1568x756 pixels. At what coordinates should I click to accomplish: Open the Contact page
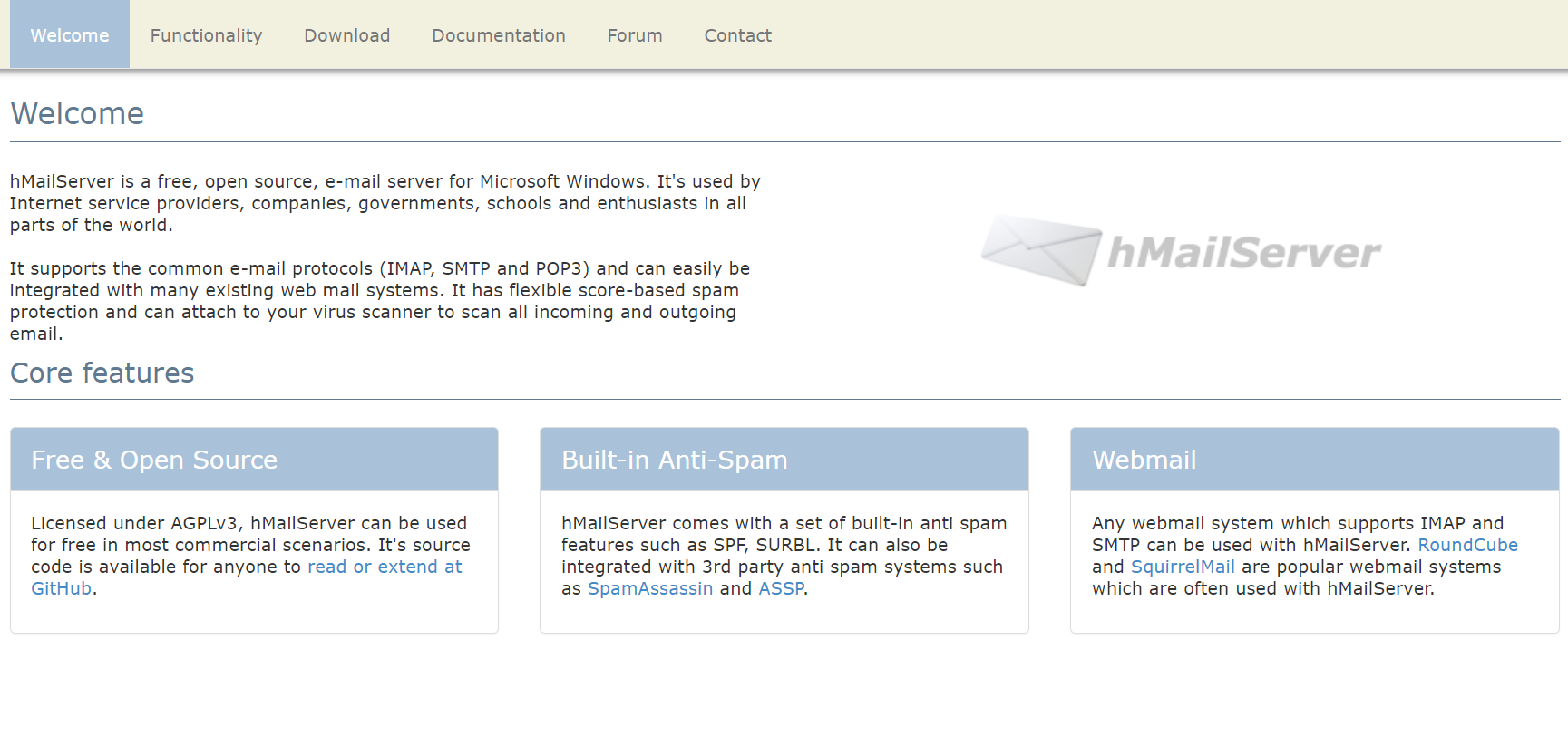pyautogui.click(x=737, y=35)
